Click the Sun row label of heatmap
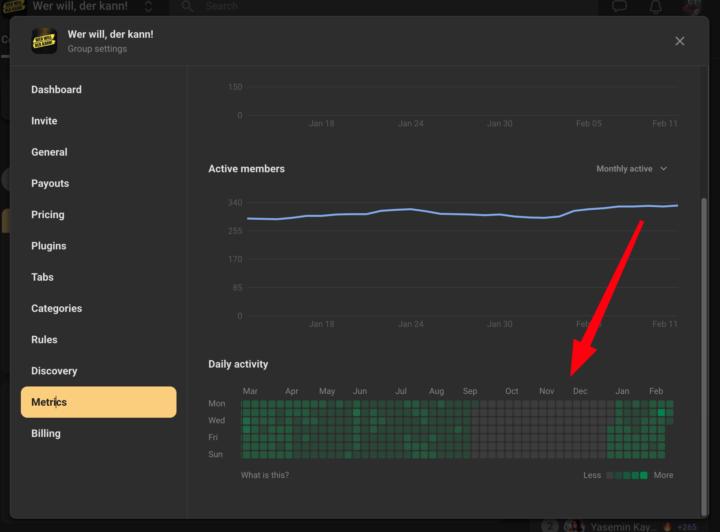Image resolution: width=720 pixels, height=532 pixels. [x=215, y=454]
